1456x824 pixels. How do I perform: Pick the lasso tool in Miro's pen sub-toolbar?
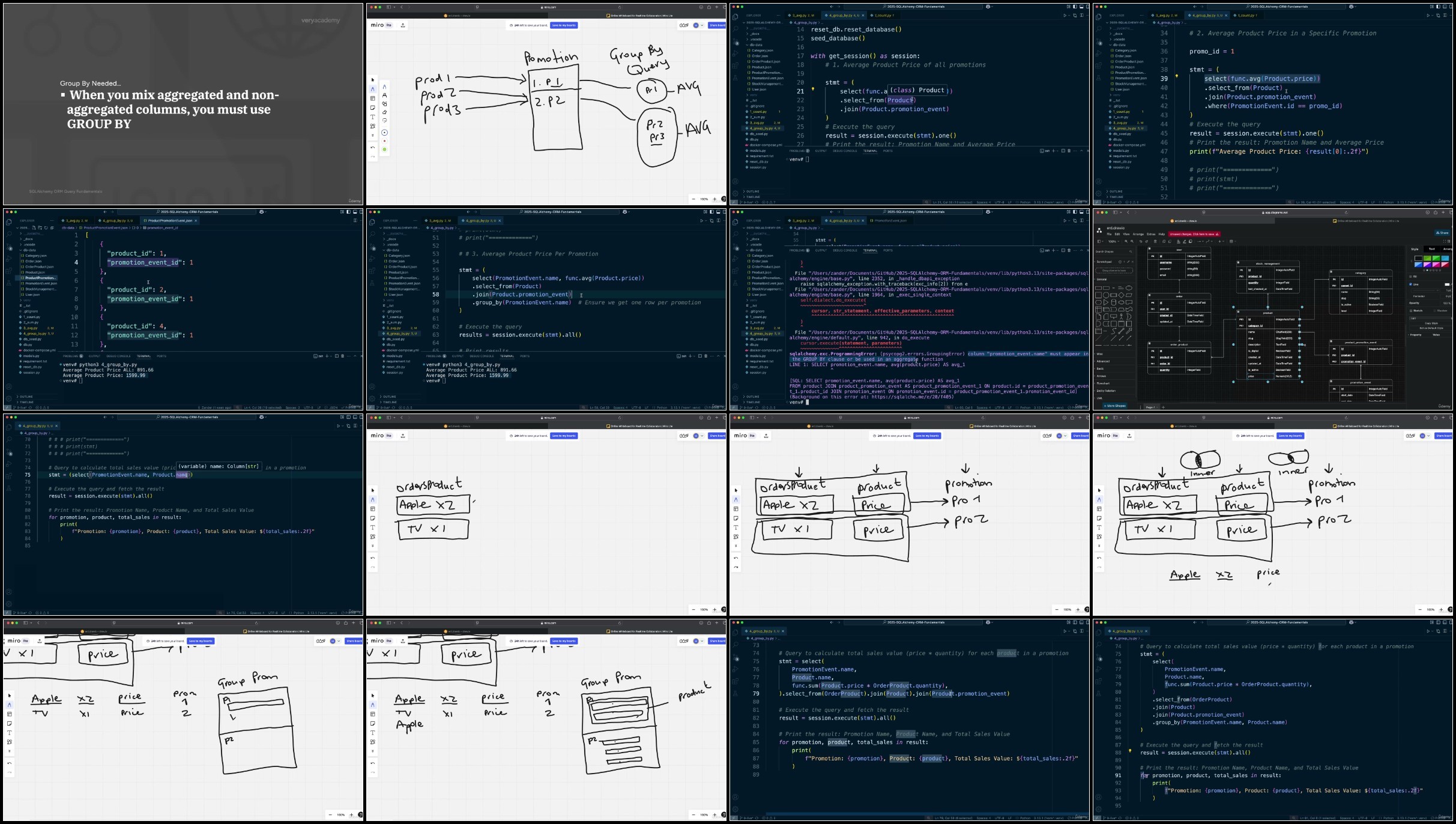coord(385,121)
